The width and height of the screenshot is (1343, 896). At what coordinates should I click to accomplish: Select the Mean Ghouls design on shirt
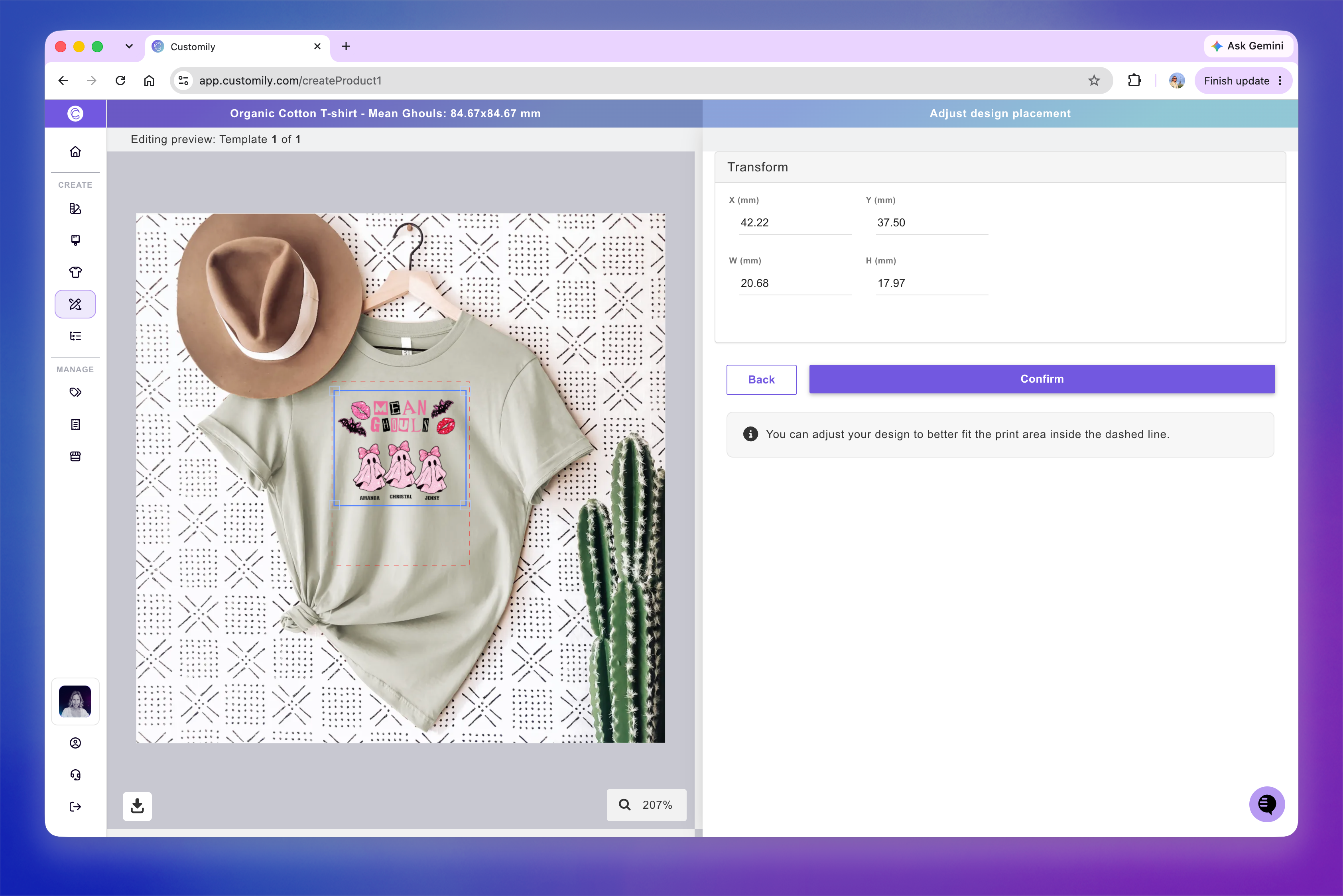pyautogui.click(x=400, y=448)
